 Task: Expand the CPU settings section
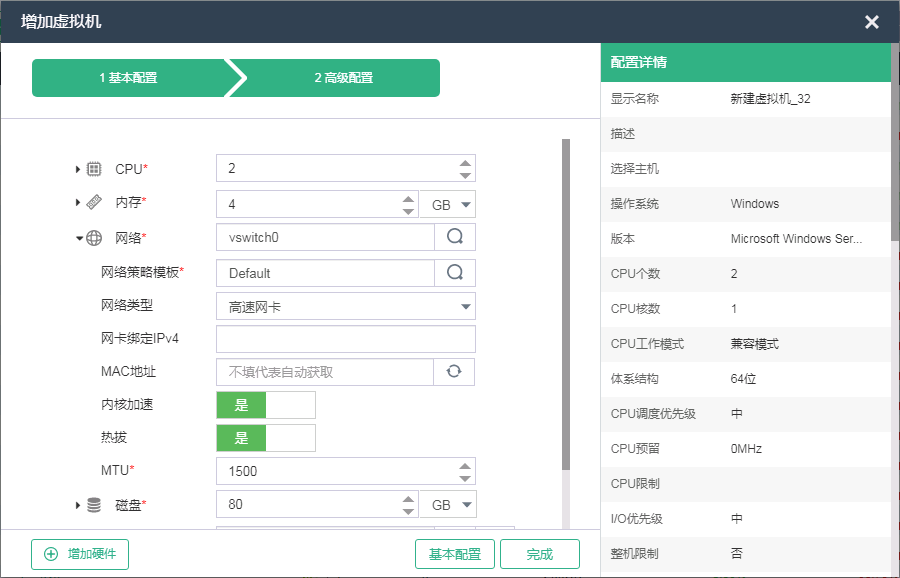(78, 169)
